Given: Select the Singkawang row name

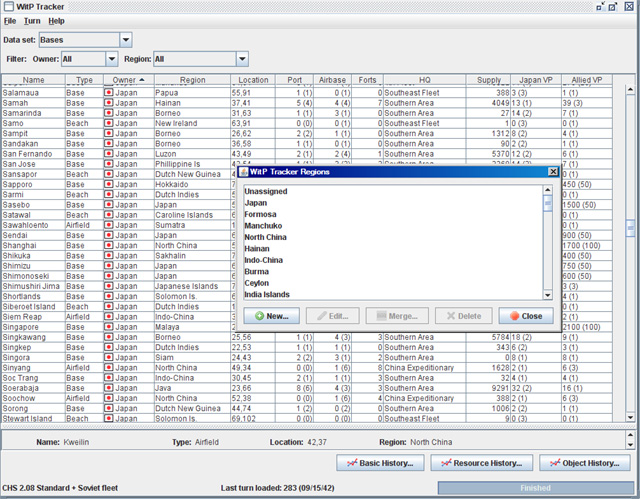Looking at the screenshot, I should [24, 337].
